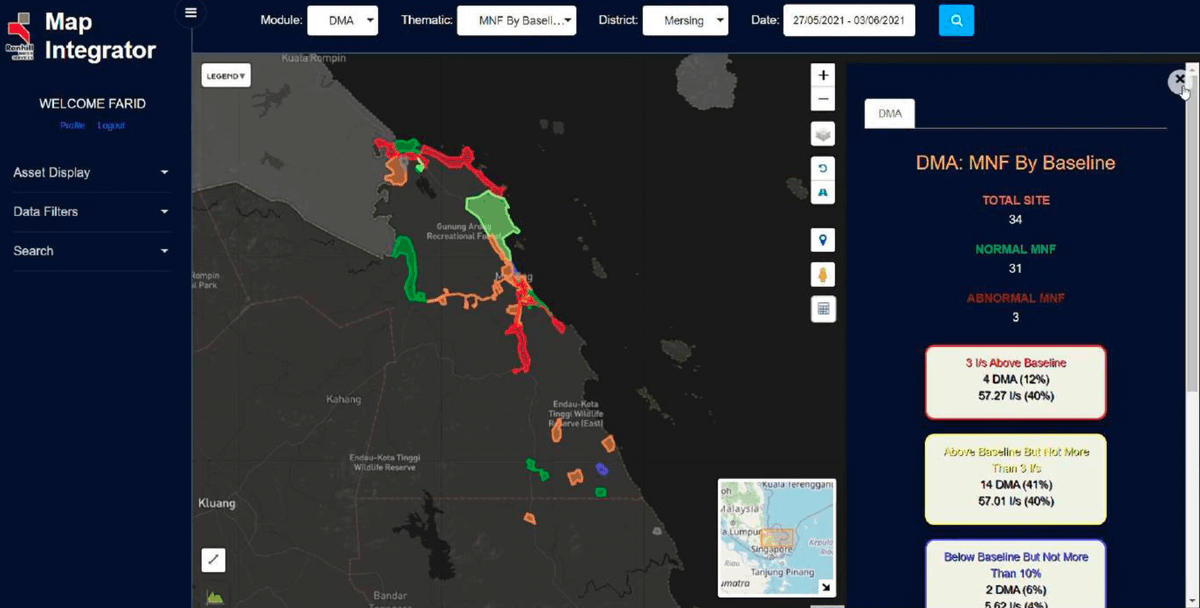Select the pencil edit tool

[x=213, y=560]
